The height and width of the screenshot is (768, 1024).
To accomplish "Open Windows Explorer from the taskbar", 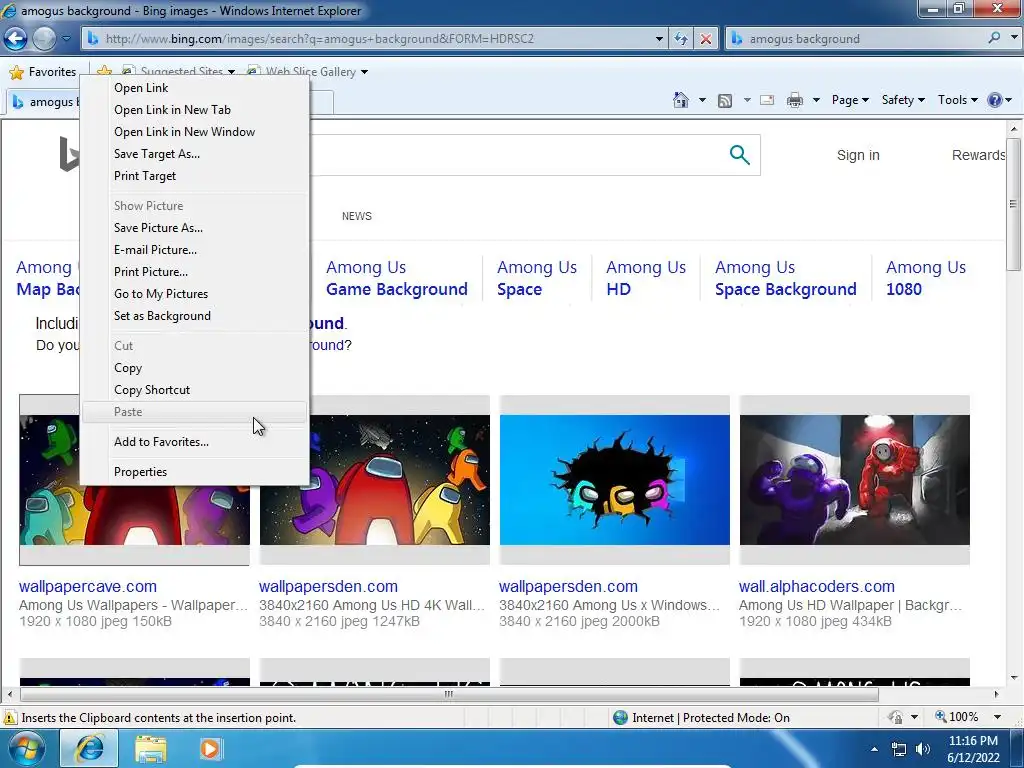I will coord(151,748).
